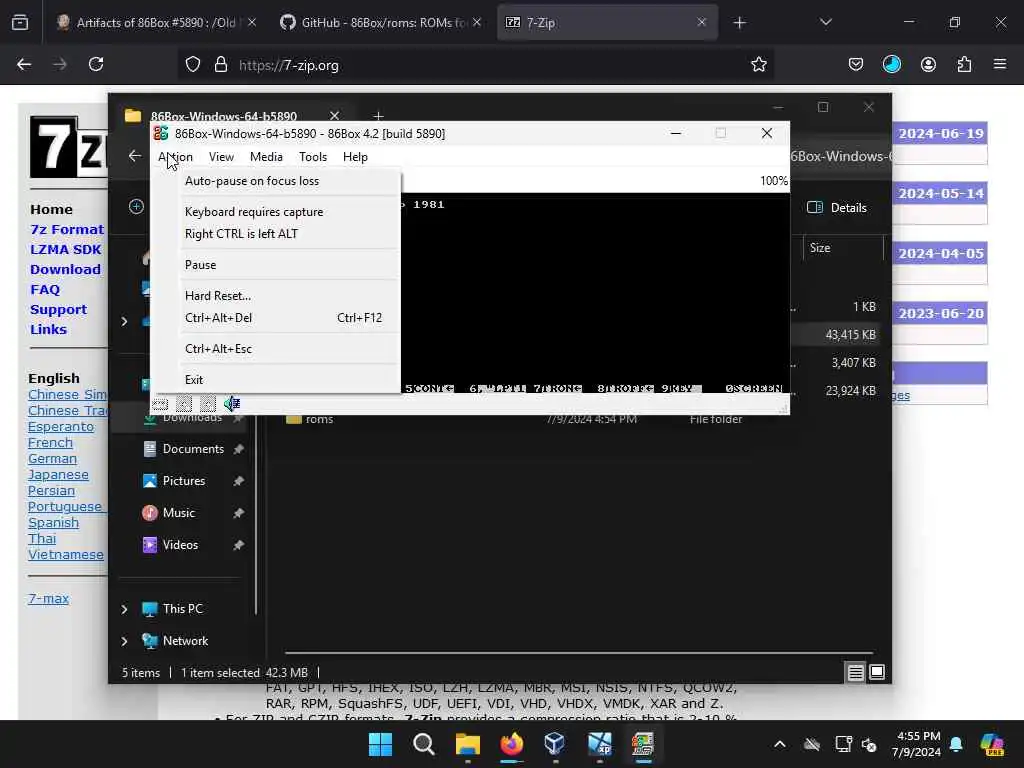1024x768 pixels.
Task: Open Windows Search from taskbar
Action: 424,744
